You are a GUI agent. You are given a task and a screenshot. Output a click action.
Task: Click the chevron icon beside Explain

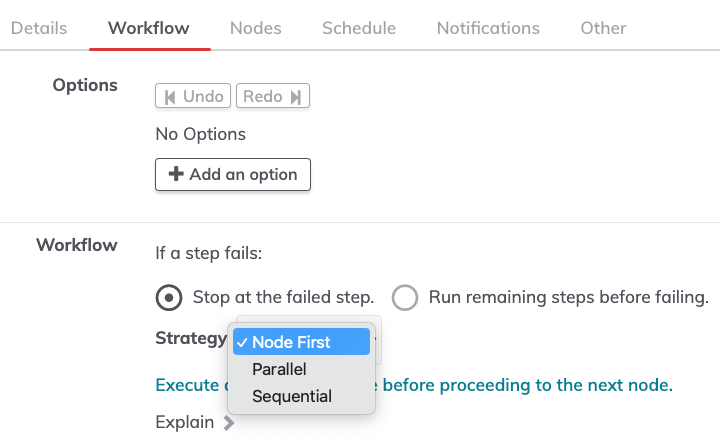[x=228, y=423]
